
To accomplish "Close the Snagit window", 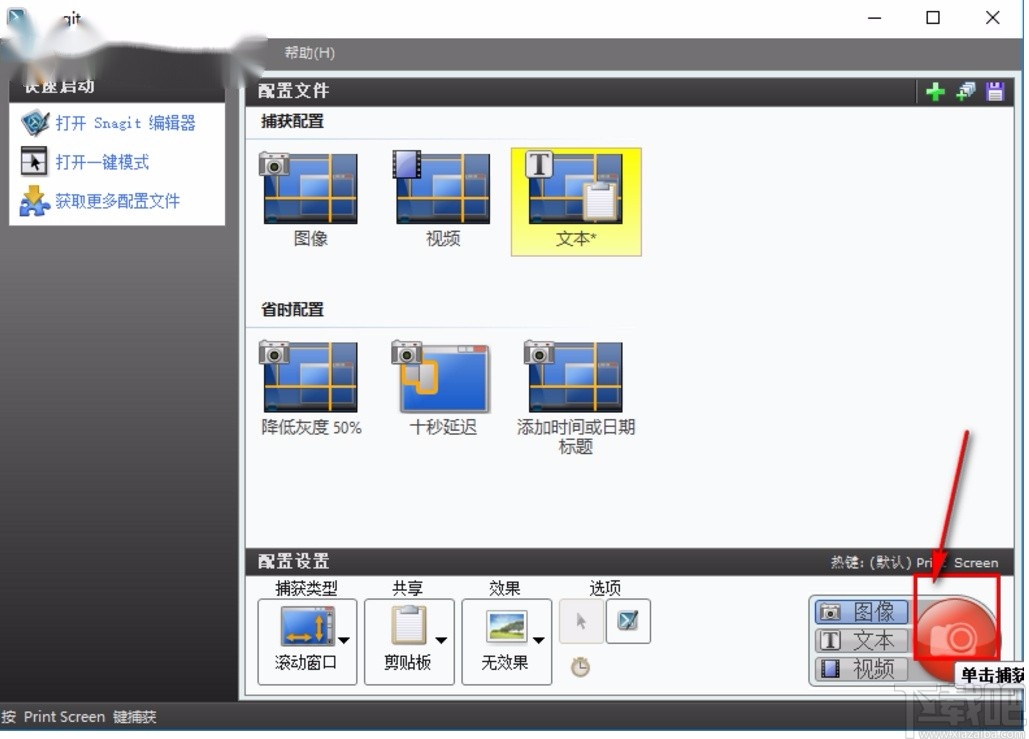I will tap(992, 18).
